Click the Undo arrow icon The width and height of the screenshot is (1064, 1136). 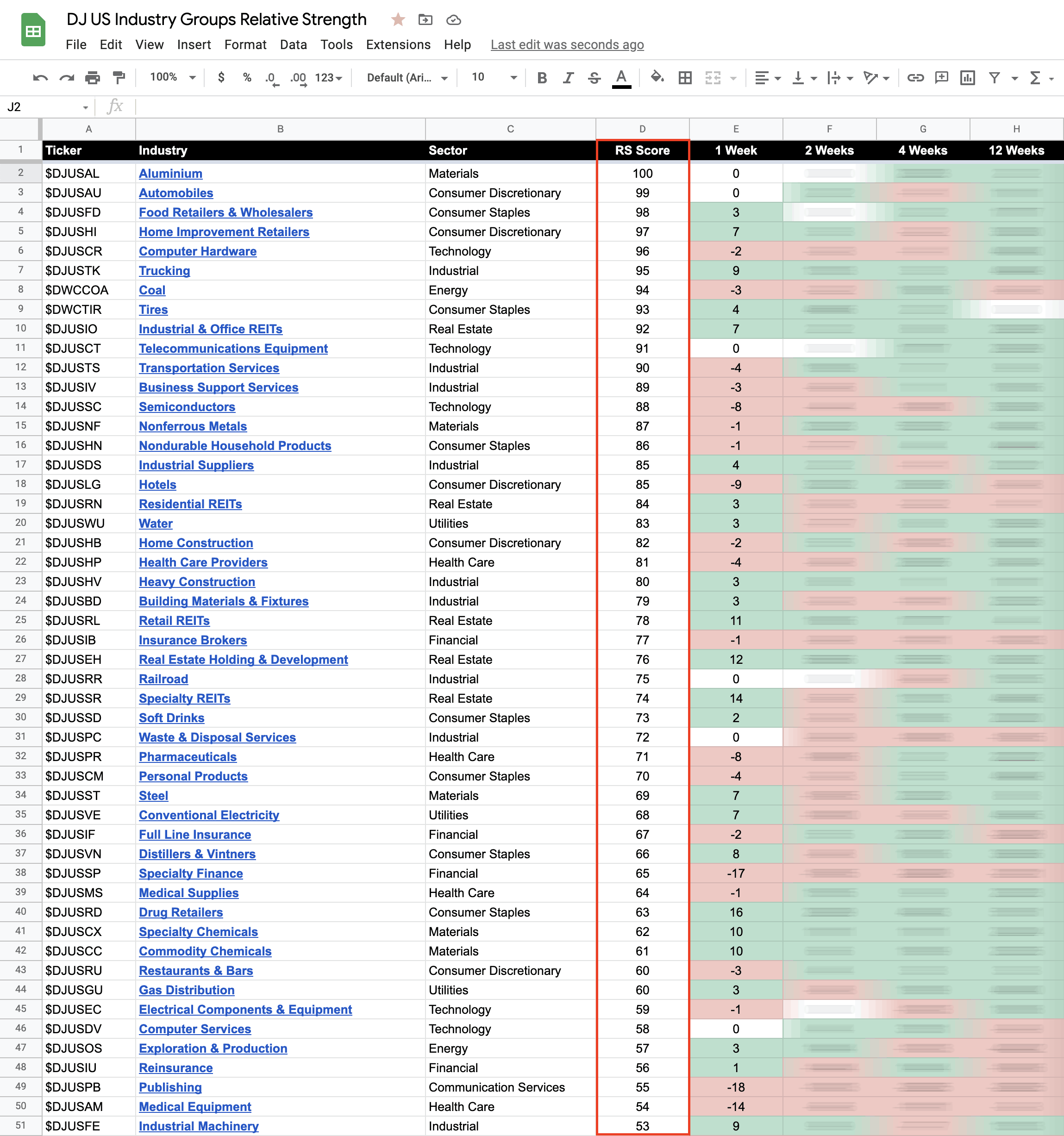point(40,78)
